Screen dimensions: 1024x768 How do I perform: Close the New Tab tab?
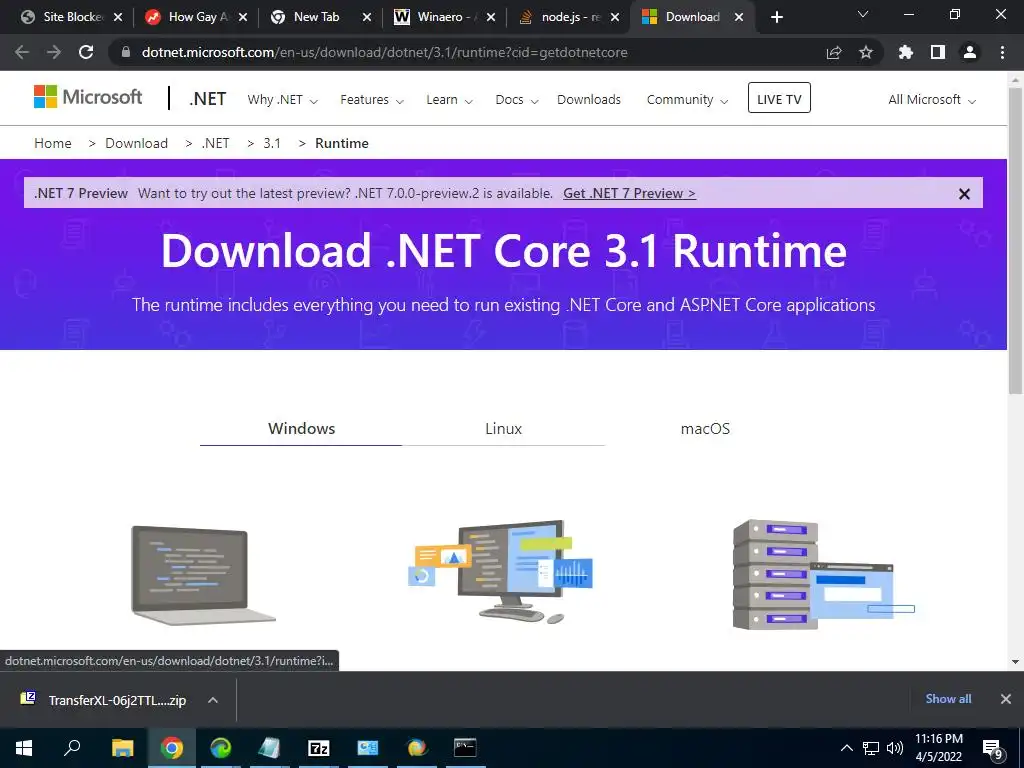(x=366, y=17)
